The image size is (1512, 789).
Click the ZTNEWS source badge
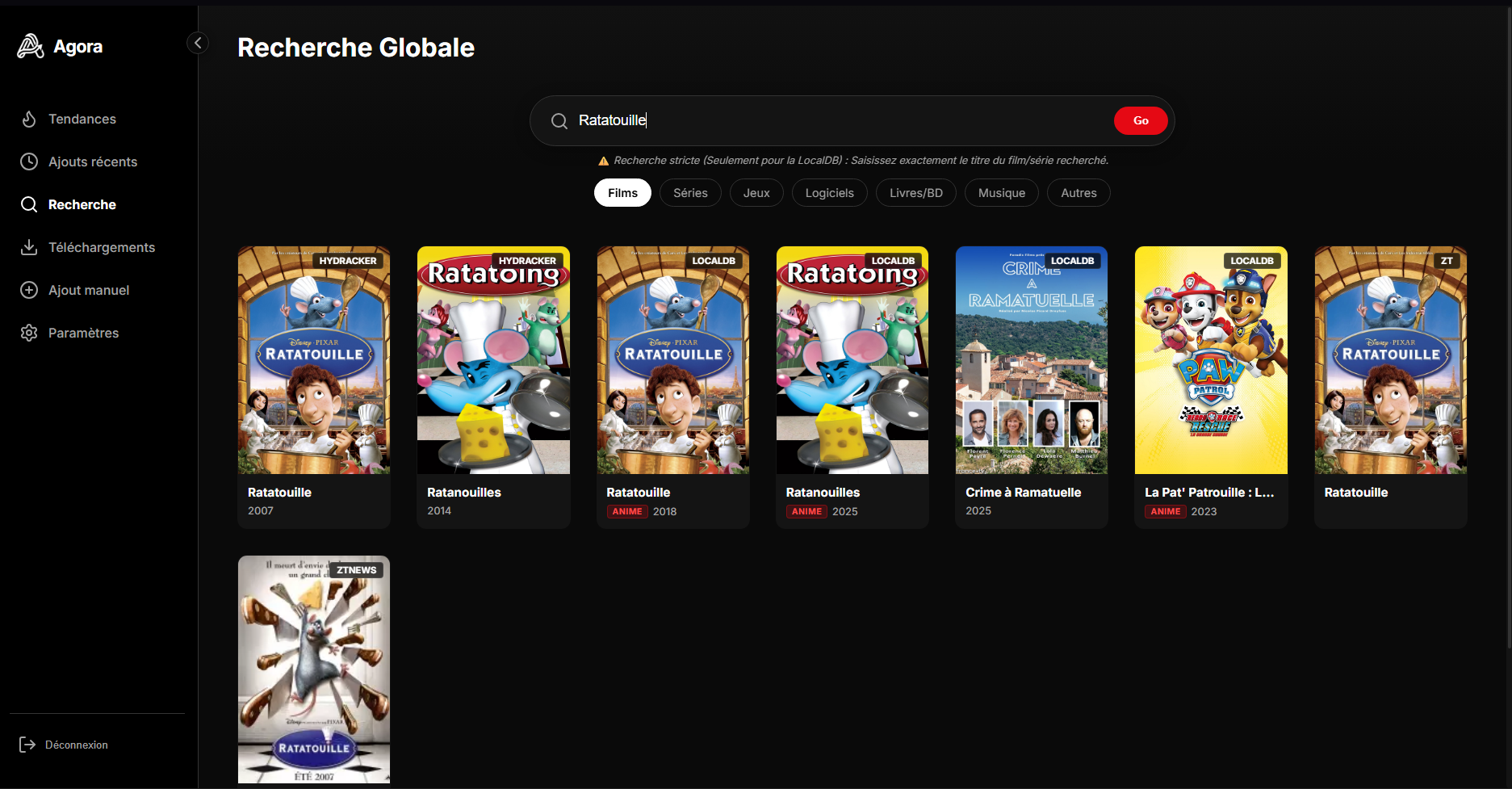pyautogui.click(x=357, y=570)
